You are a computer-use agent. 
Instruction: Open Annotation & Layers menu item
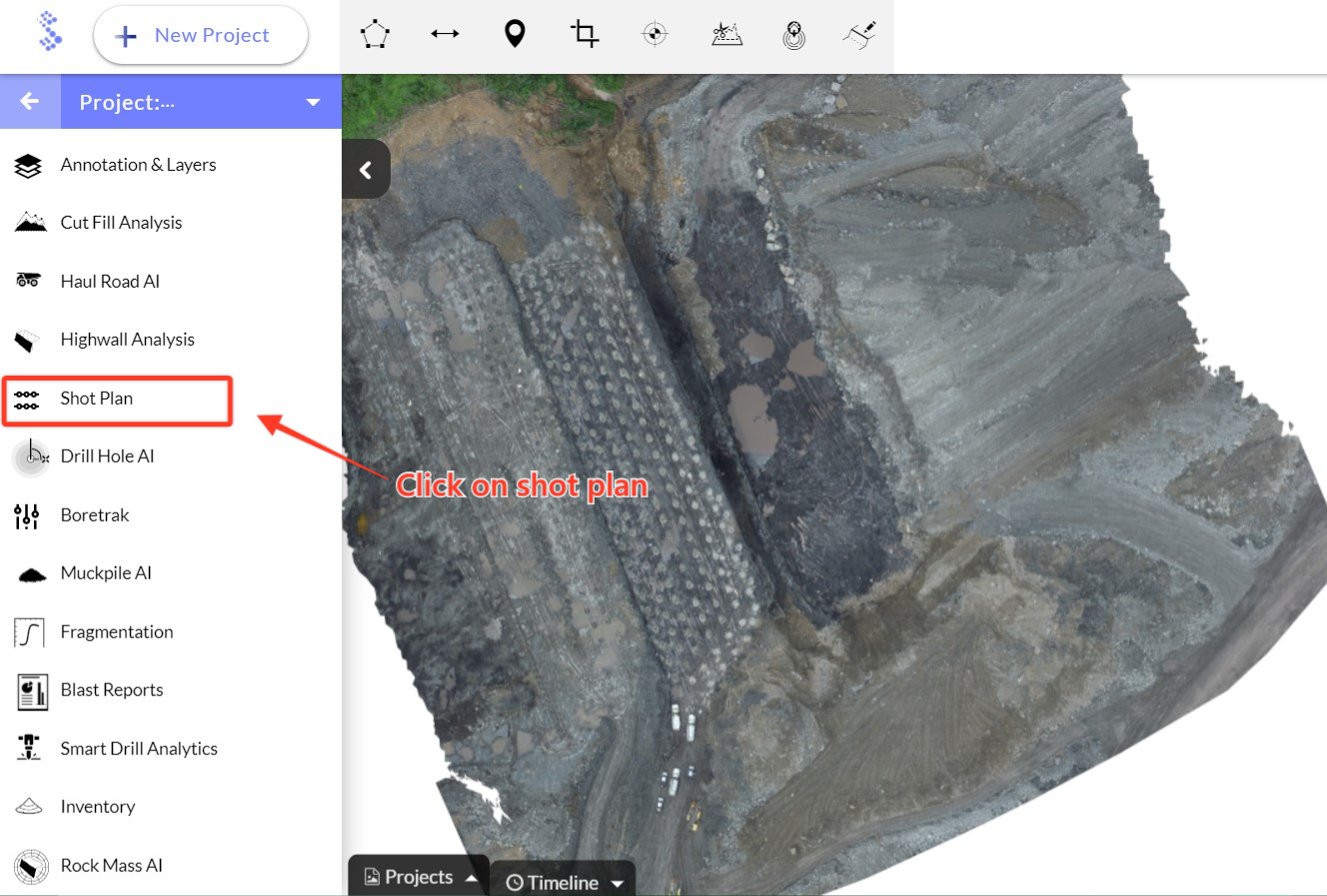click(138, 165)
